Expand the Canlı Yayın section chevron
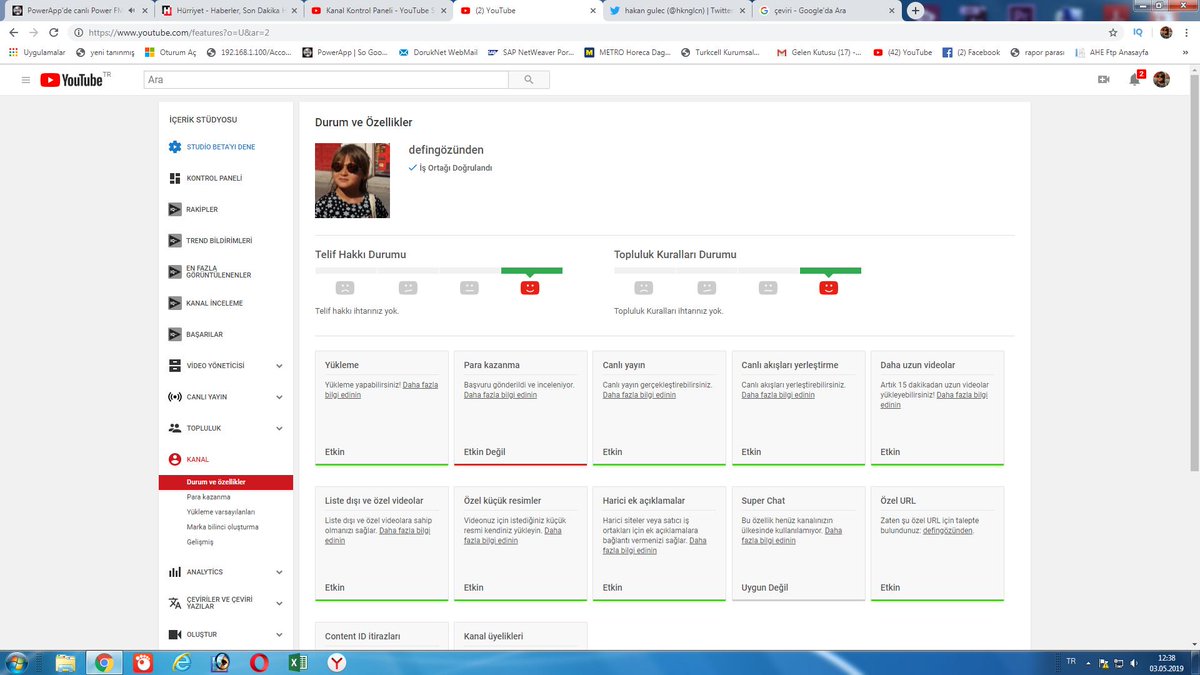Screen dimensions: 1200x675 point(279,397)
